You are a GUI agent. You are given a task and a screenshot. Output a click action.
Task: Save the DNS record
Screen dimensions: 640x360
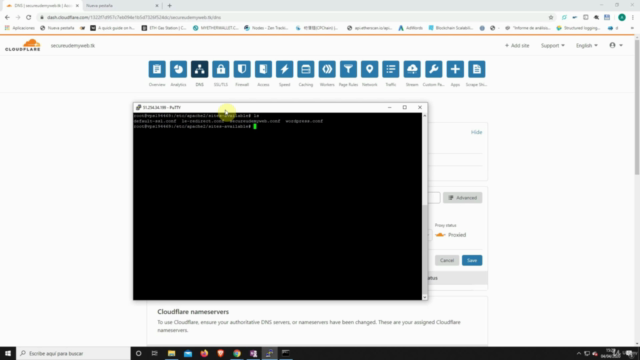click(472, 260)
